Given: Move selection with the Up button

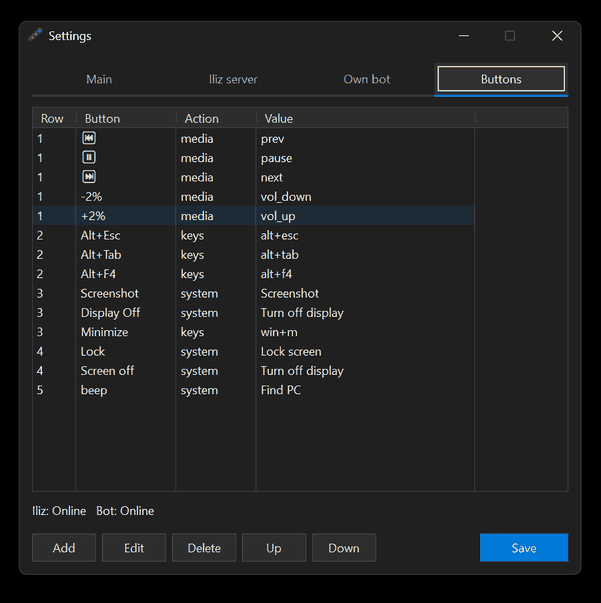Looking at the screenshot, I should point(274,548).
